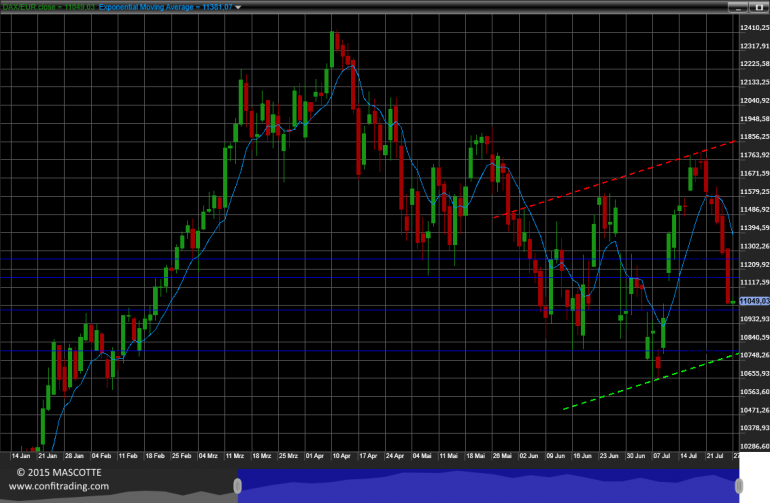Click the 10840,59 price axis label
Viewport: 770px width, 503px height.
click(754, 337)
